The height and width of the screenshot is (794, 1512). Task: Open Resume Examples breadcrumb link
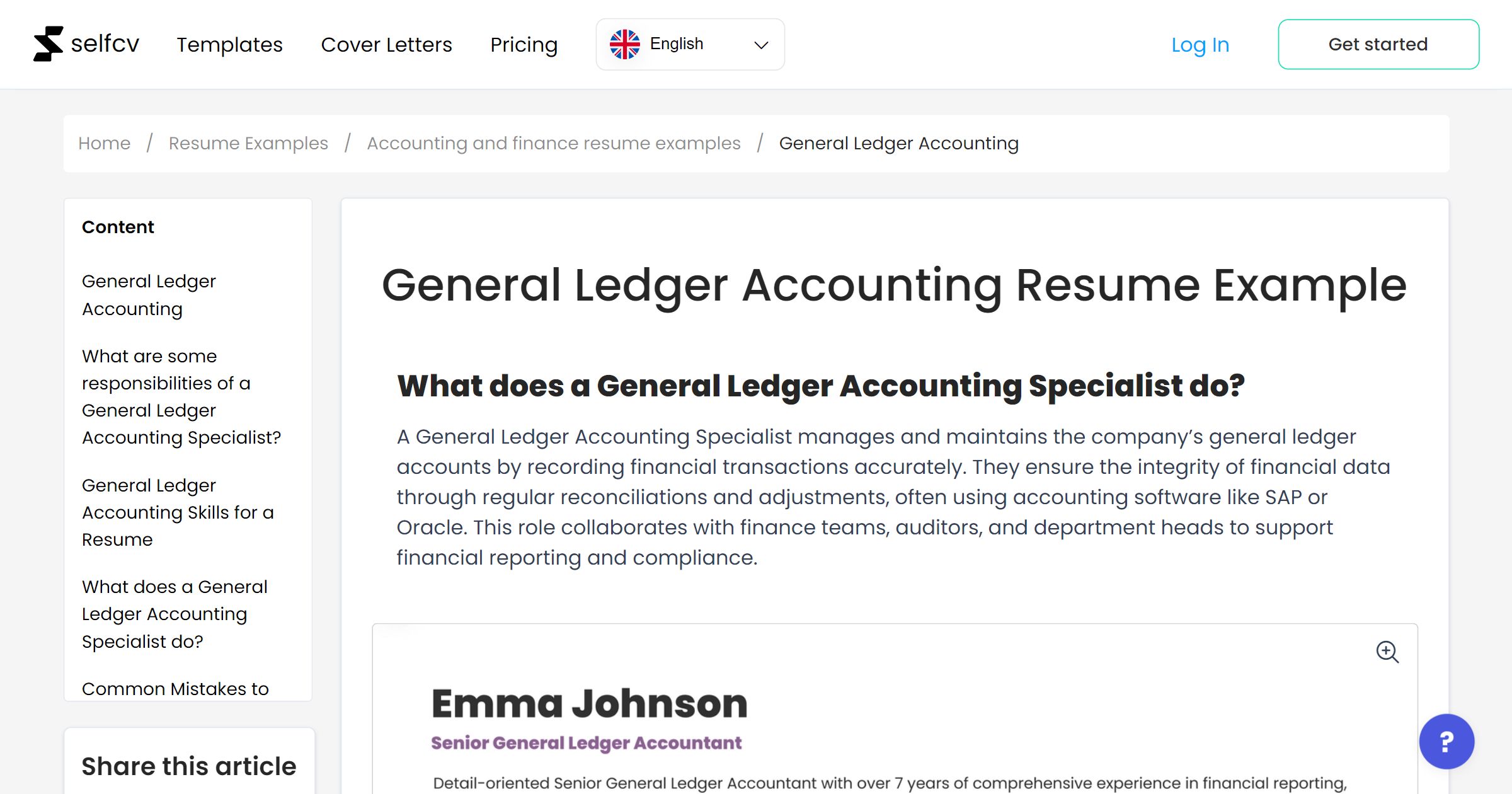click(x=248, y=144)
